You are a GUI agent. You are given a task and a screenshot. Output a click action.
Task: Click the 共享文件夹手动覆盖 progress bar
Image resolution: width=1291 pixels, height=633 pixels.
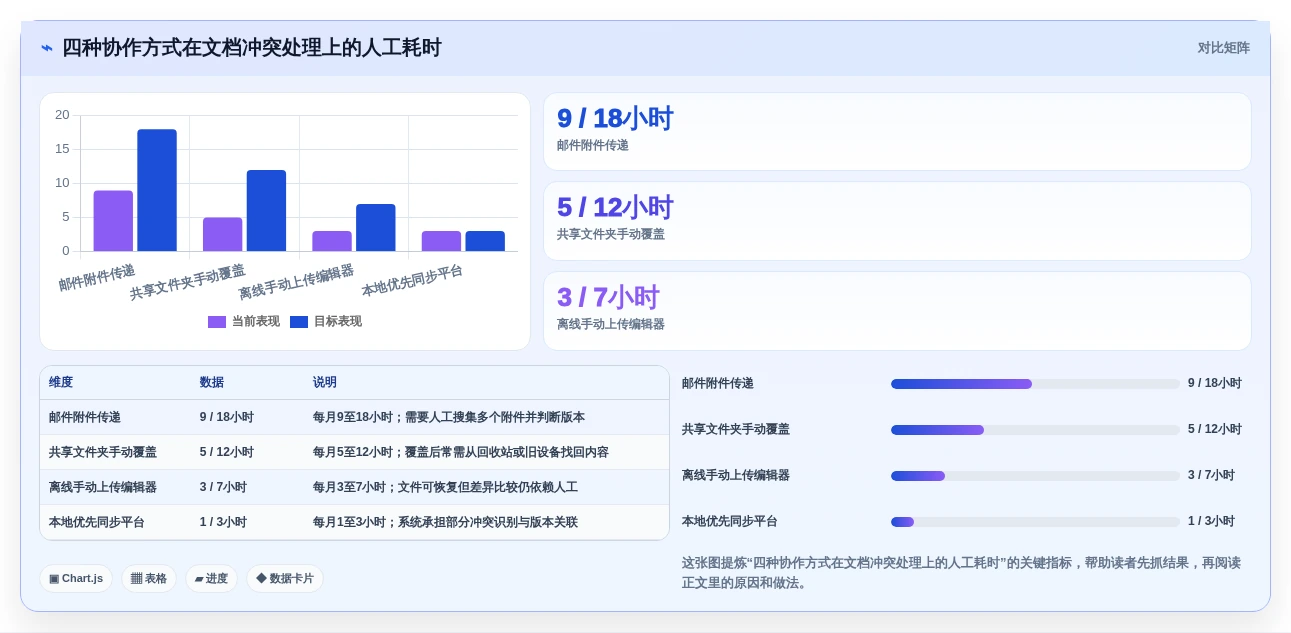[1035, 430]
